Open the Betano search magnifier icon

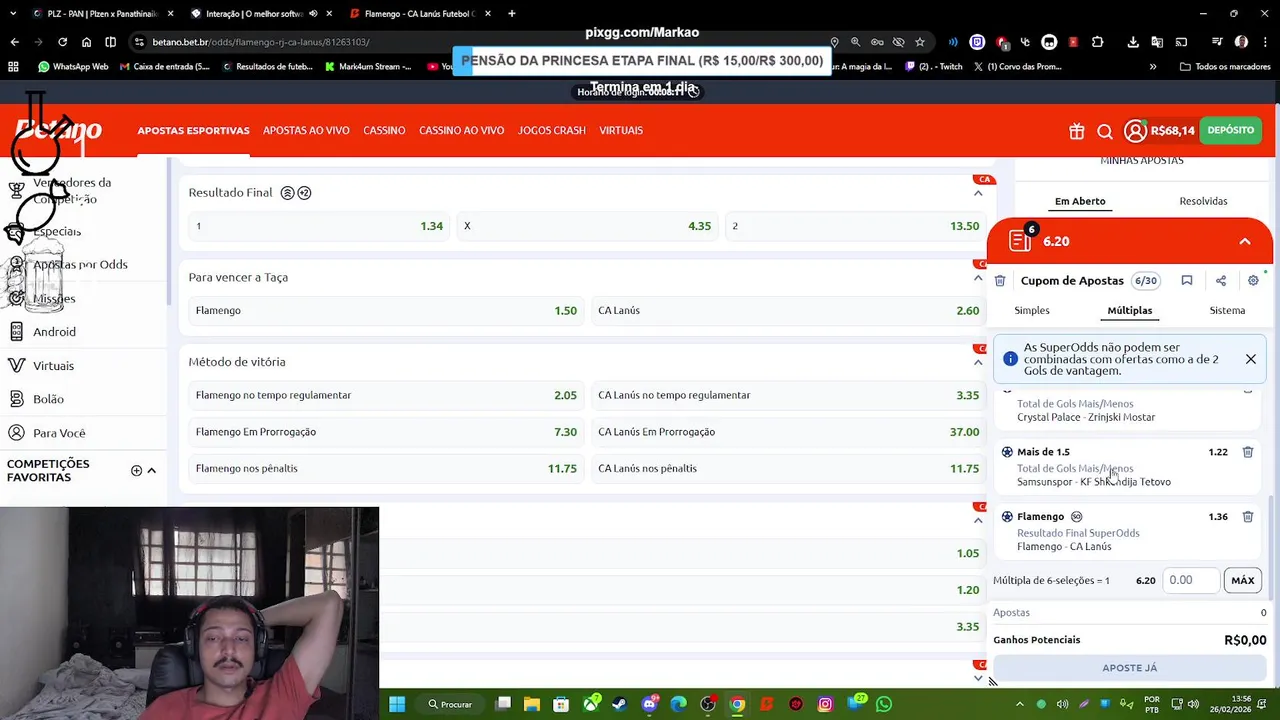point(1105,131)
